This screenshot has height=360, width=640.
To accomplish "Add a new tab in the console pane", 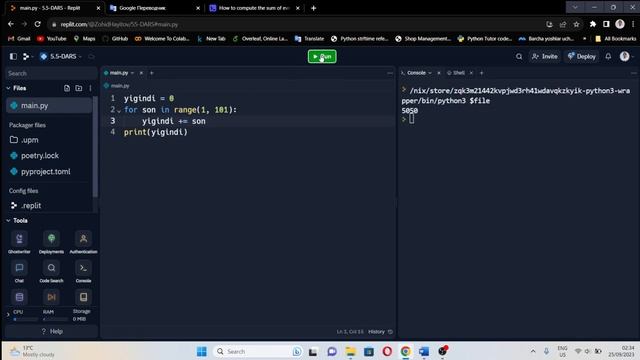I will click(482, 73).
